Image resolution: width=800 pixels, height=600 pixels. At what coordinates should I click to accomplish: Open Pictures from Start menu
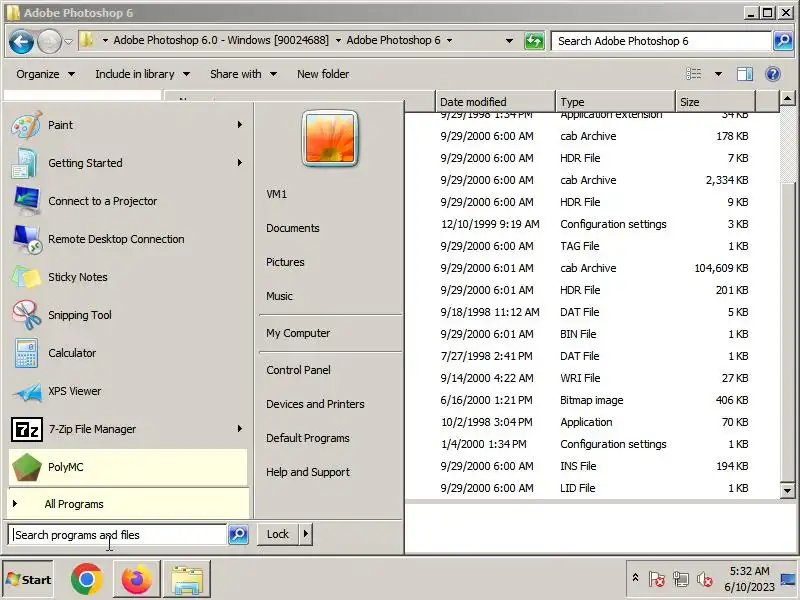[x=285, y=262]
